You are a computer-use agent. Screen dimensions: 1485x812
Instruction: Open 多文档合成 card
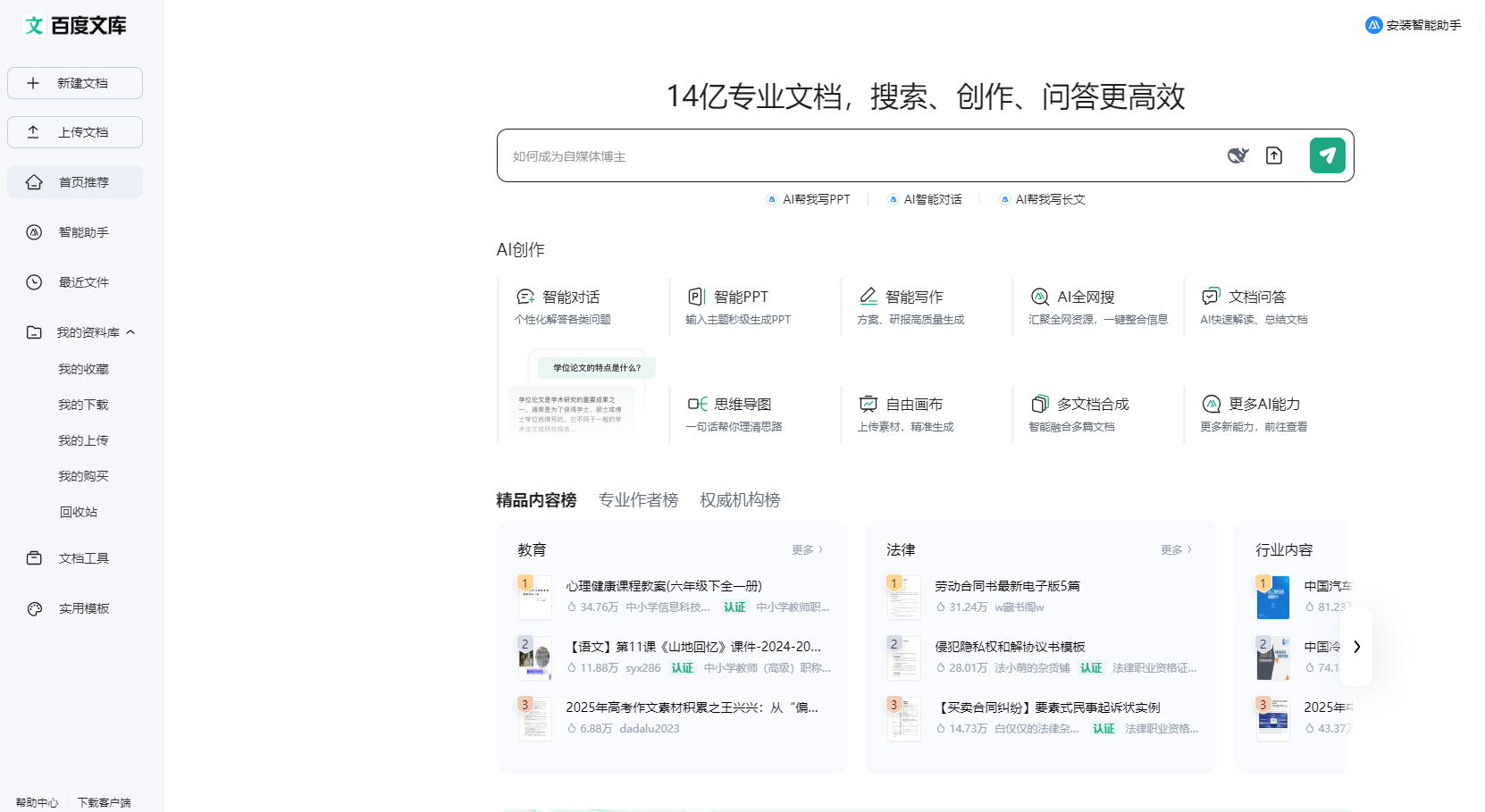[x=1096, y=414]
